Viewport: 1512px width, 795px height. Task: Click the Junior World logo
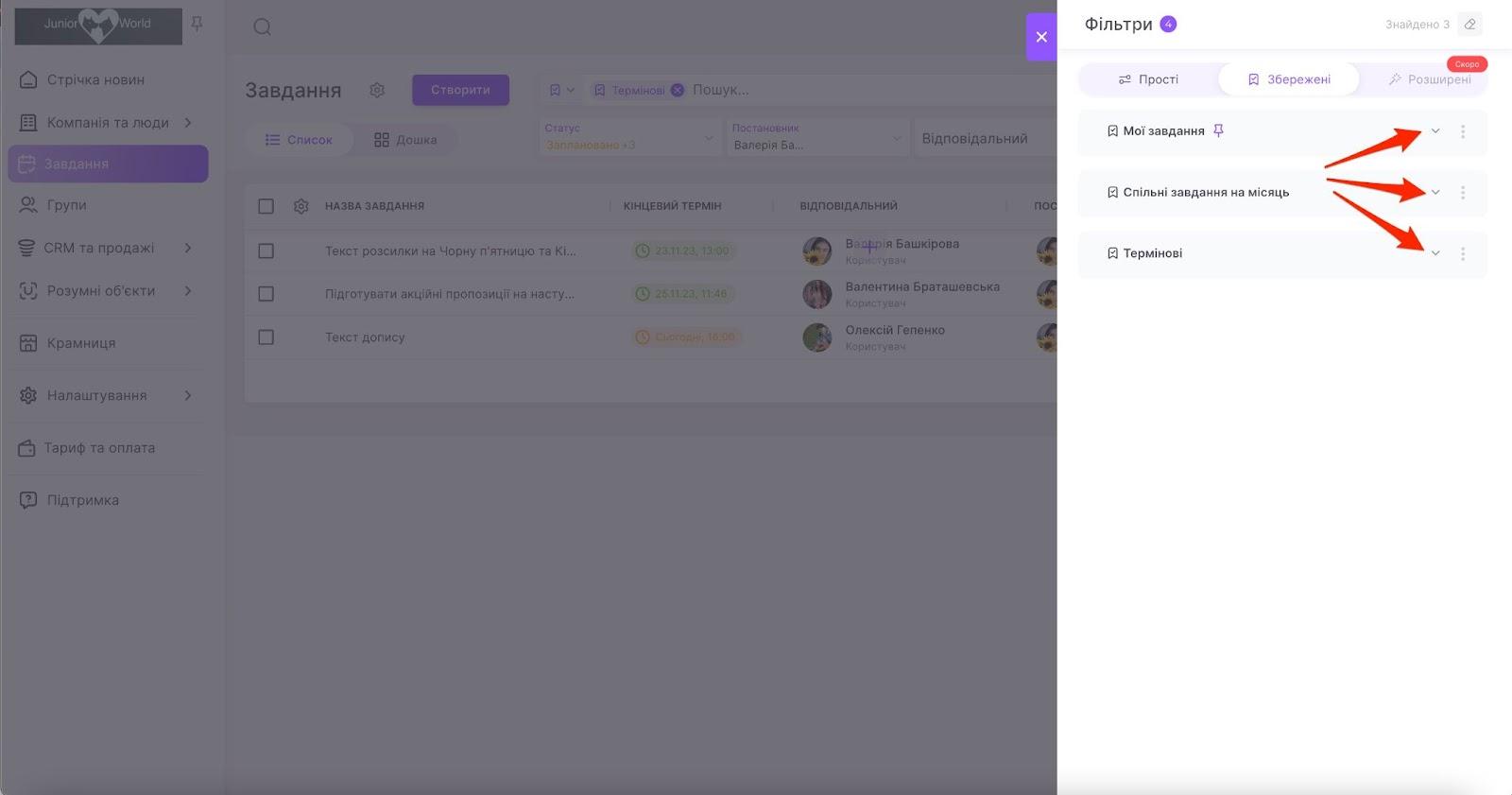coord(98,26)
